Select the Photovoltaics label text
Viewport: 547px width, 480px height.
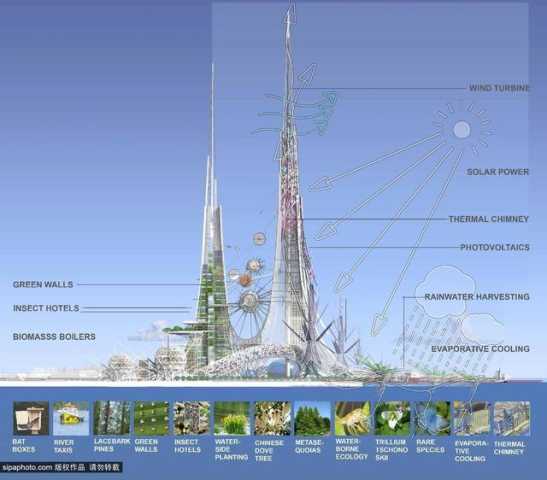tap(495, 247)
